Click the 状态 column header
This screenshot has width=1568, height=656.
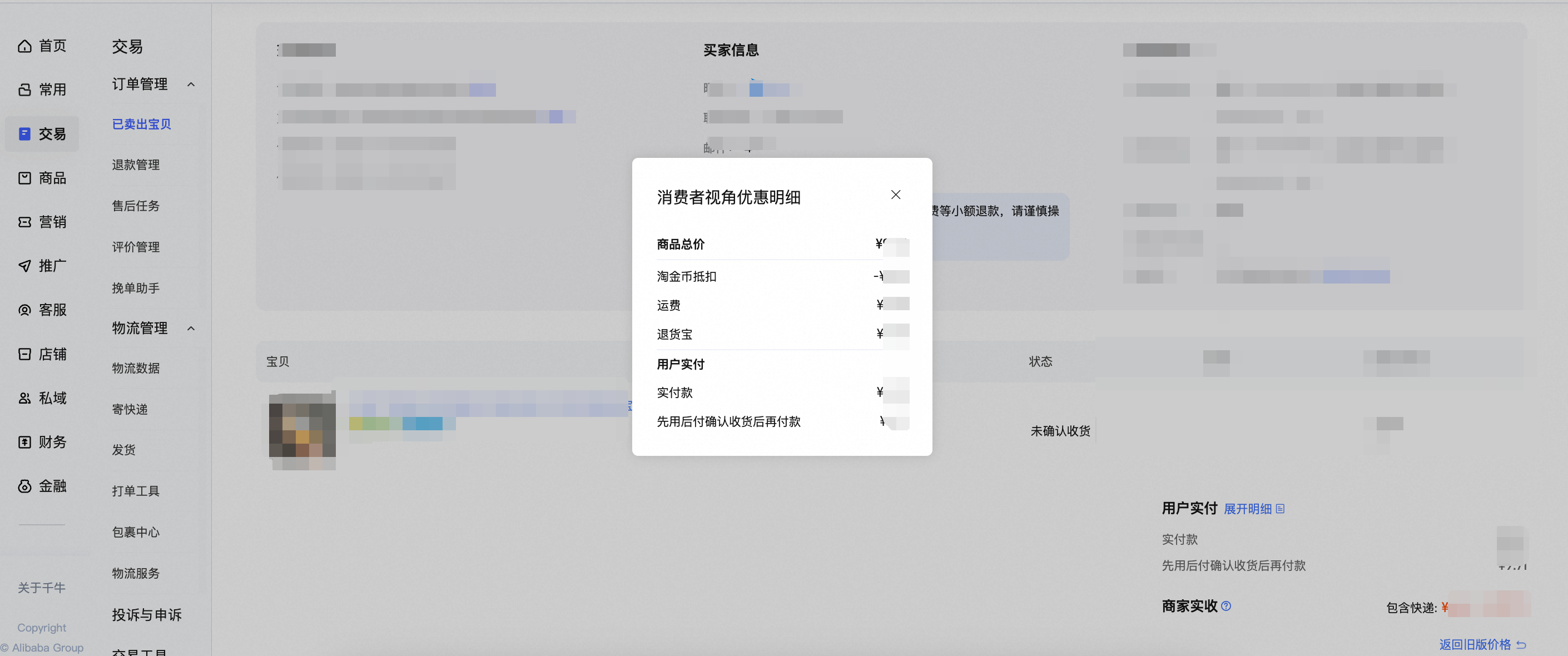[x=1040, y=361]
